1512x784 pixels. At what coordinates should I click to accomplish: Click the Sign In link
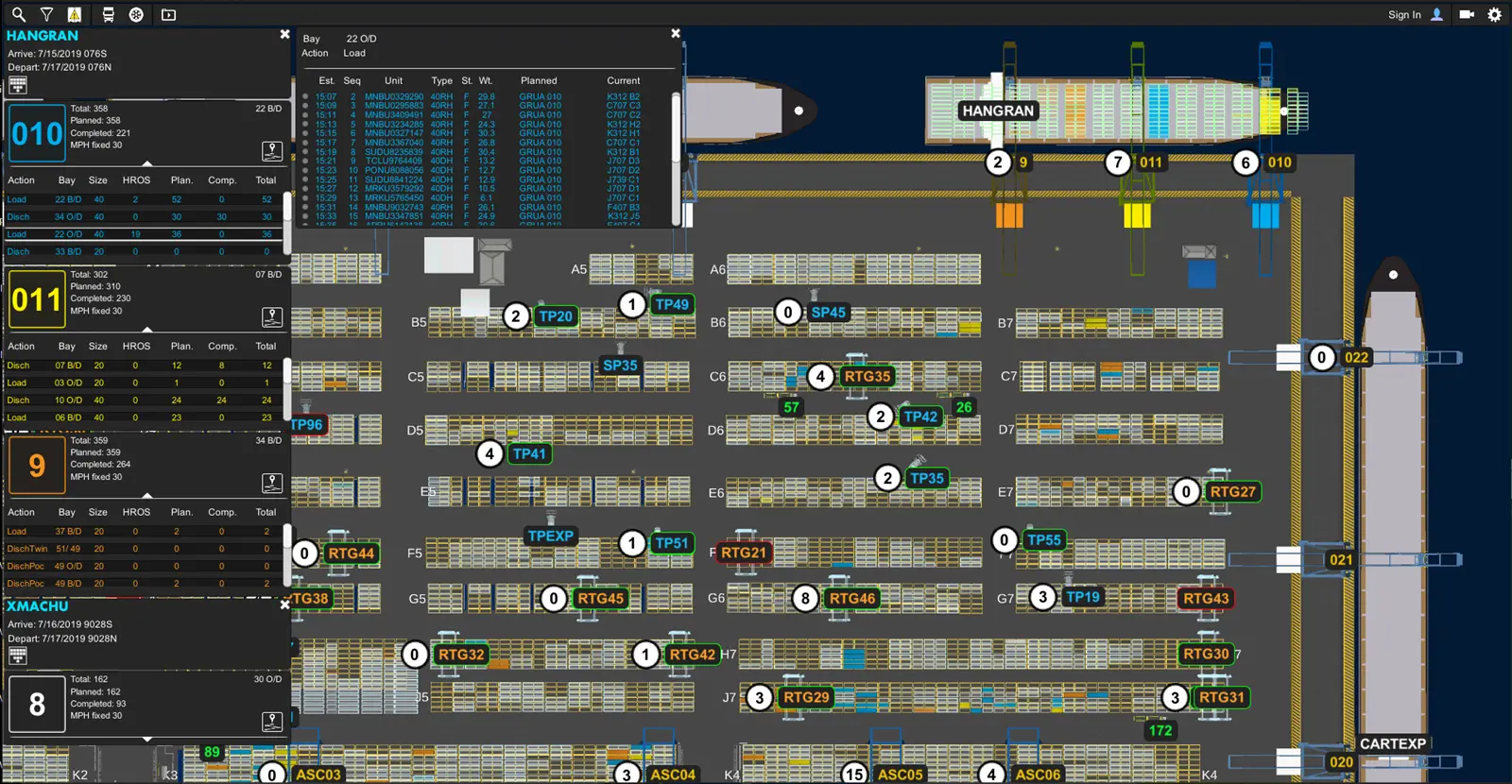pos(1404,14)
